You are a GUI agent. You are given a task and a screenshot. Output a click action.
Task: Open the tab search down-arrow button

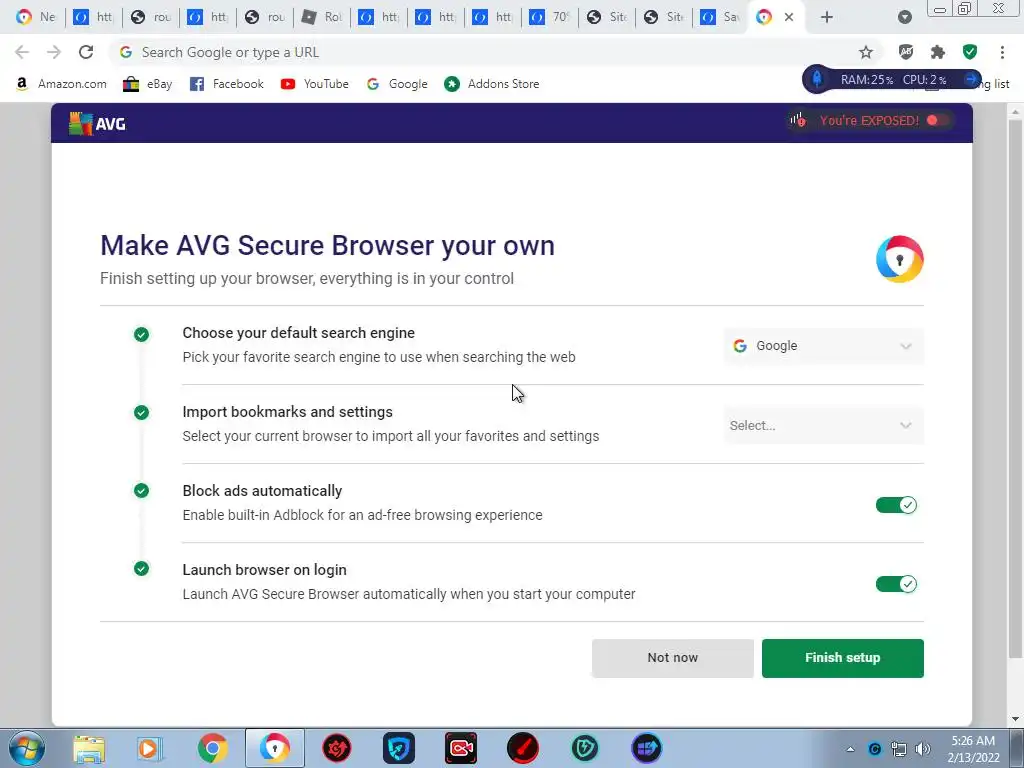pyautogui.click(x=904, y=17)
